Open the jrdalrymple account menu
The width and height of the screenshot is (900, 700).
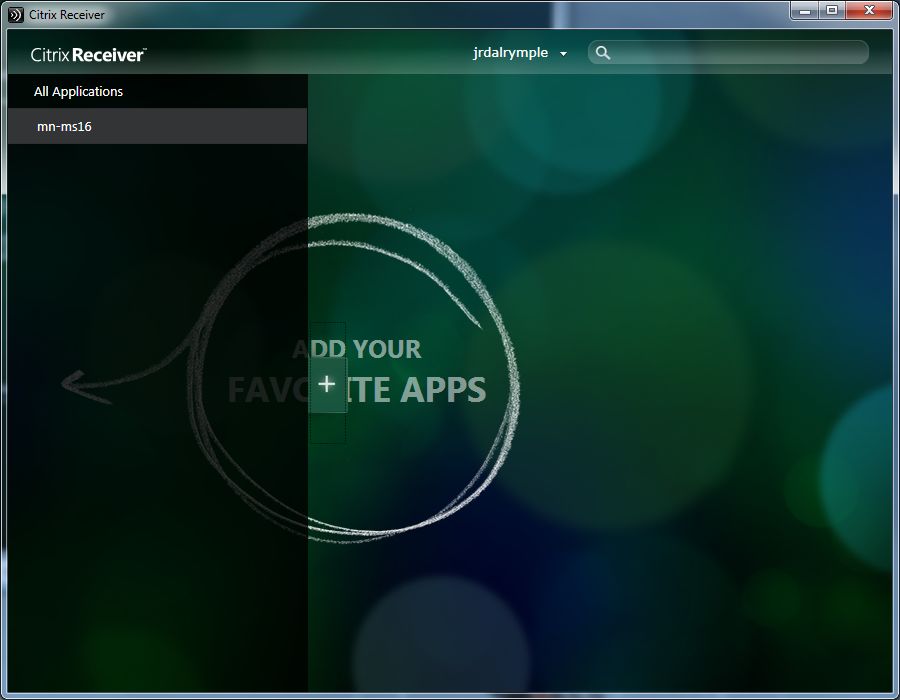[x=511, y=53]
